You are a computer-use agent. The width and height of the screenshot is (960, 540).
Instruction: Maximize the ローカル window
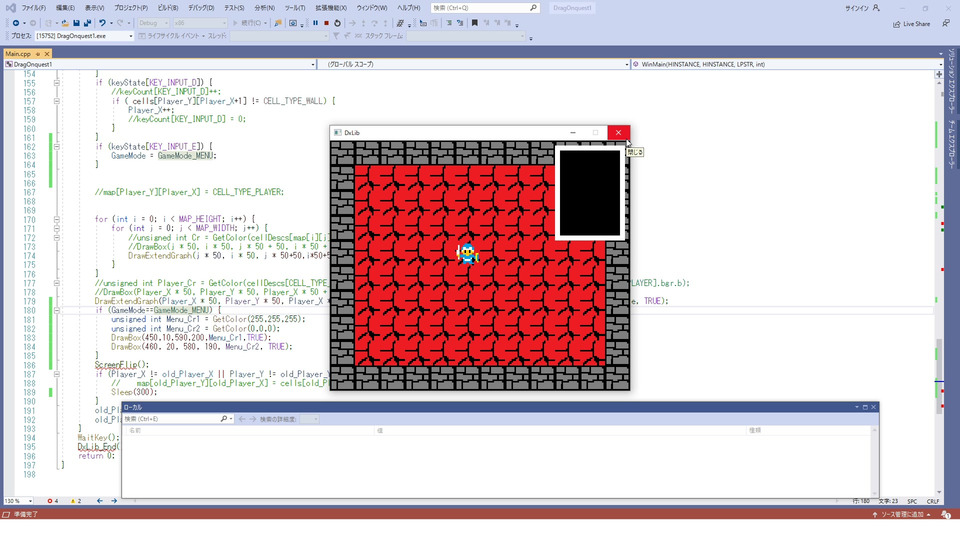[x=865, y=407]
